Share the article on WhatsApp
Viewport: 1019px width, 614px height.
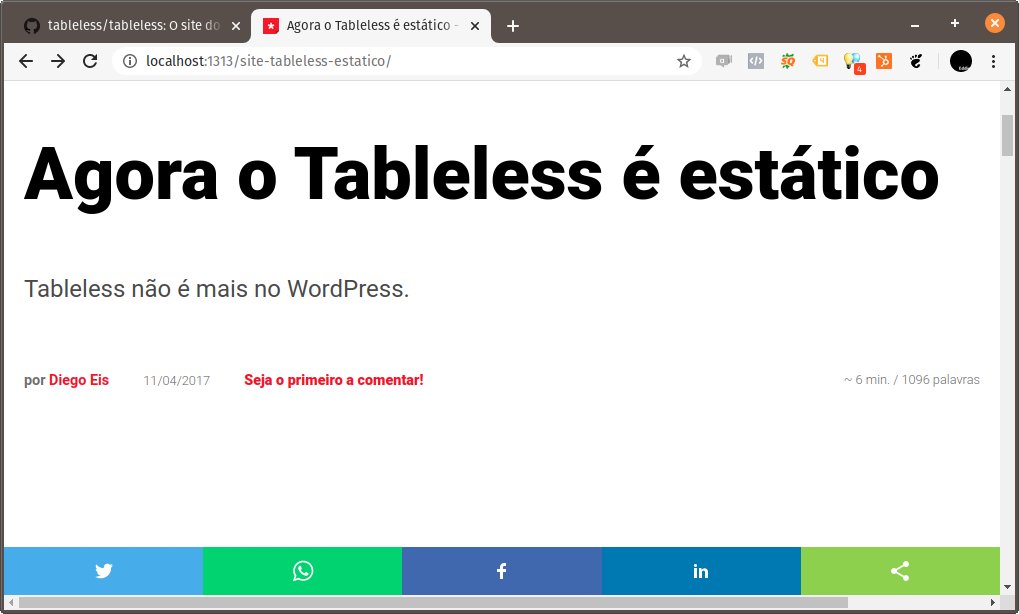(x=301, y=570)
